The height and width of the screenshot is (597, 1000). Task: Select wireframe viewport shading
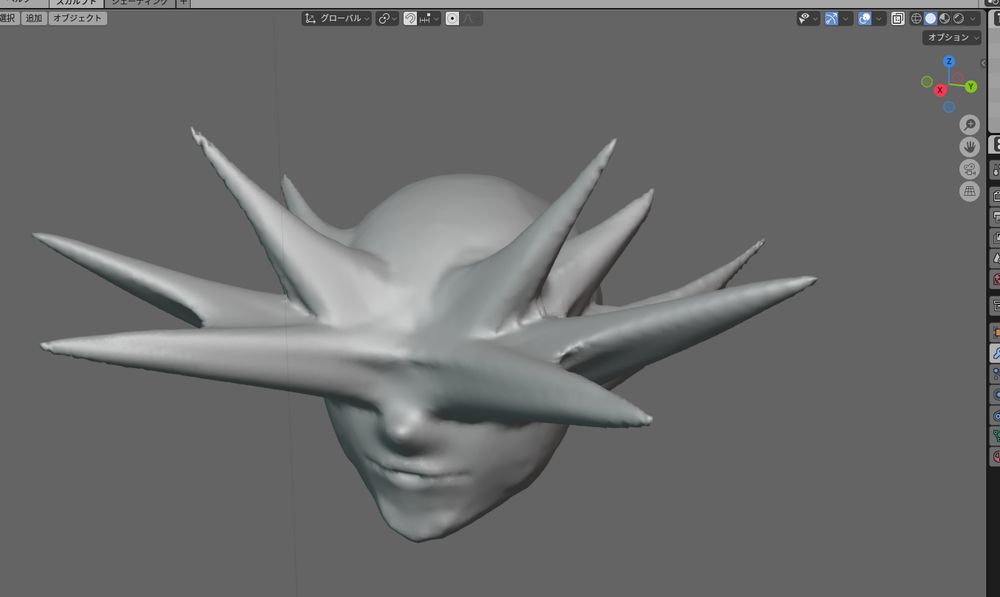pos(915,18)
